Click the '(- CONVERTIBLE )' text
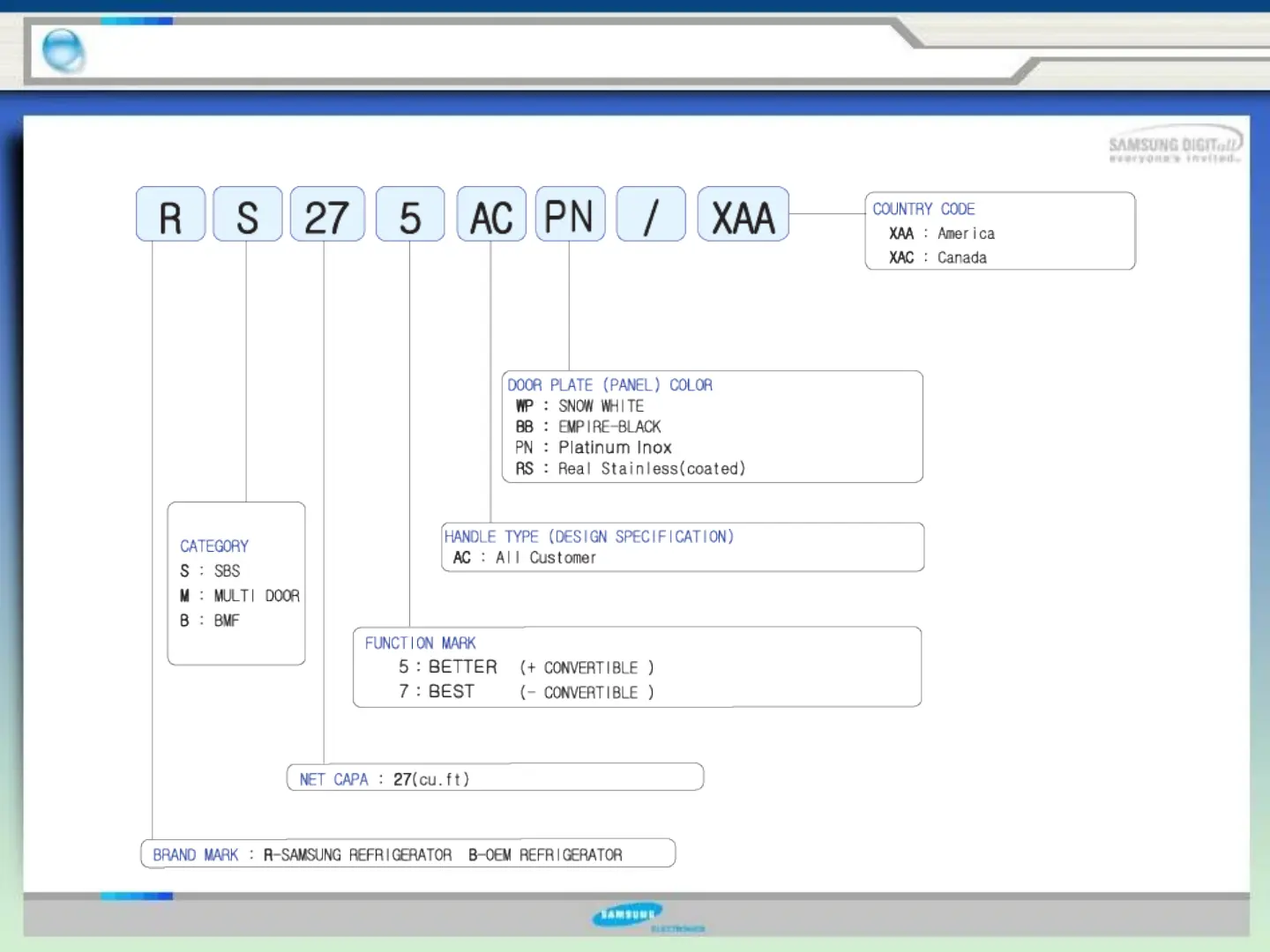The width and height of the screenshot is (1270, 952). [586, 693]
